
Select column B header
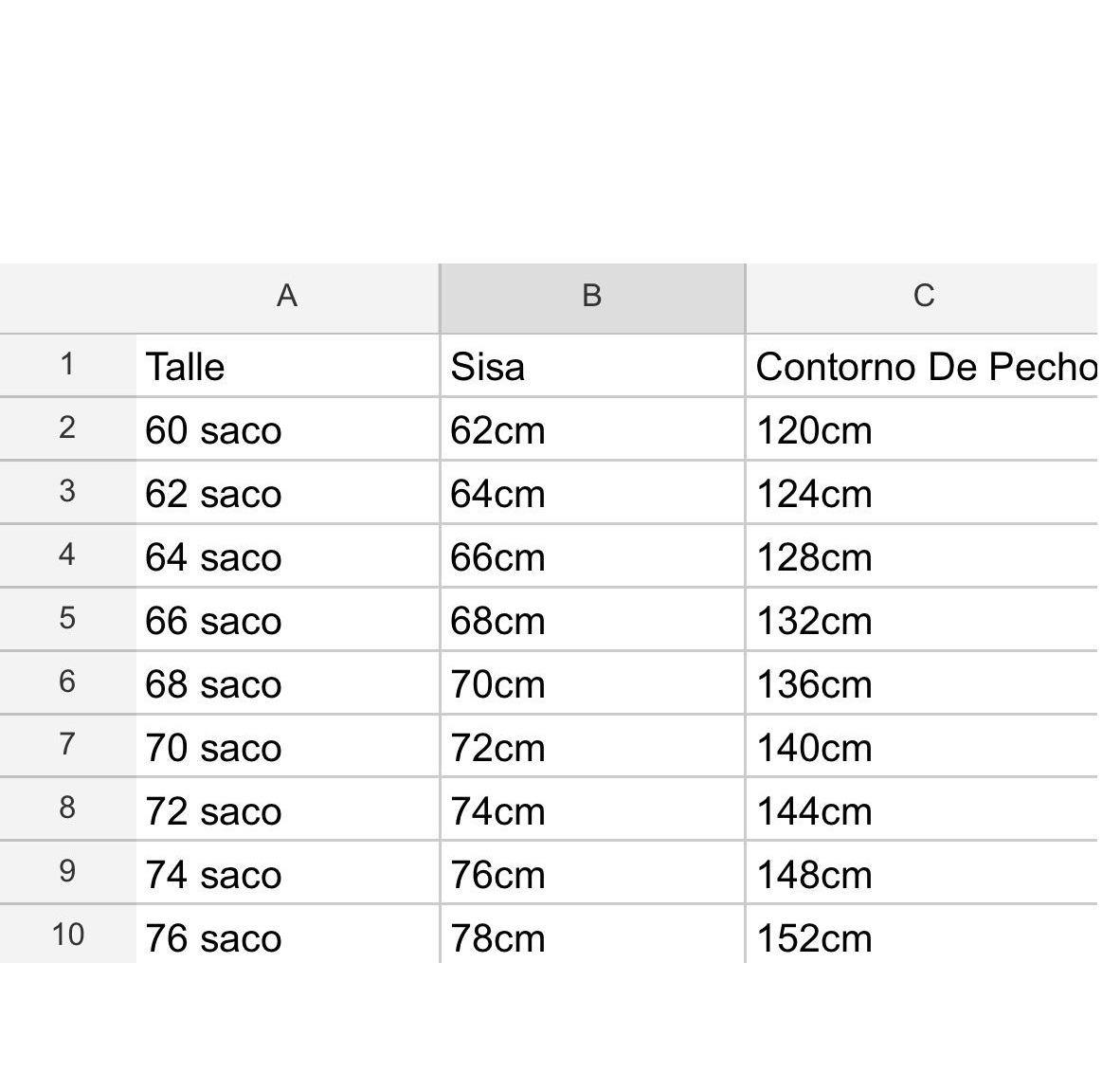pos(592,297)
